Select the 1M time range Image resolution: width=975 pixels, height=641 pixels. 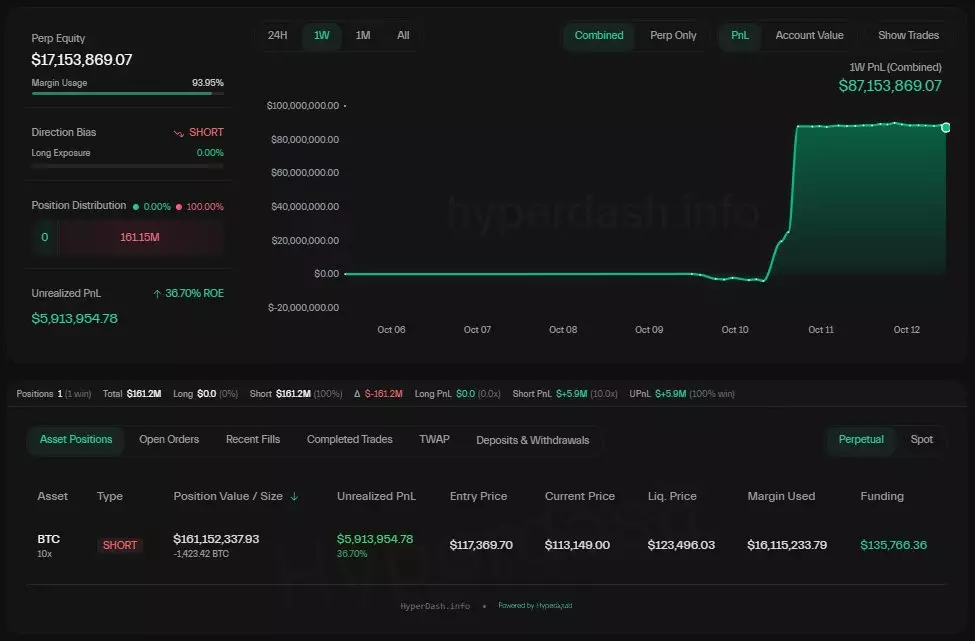coord(363,35)
